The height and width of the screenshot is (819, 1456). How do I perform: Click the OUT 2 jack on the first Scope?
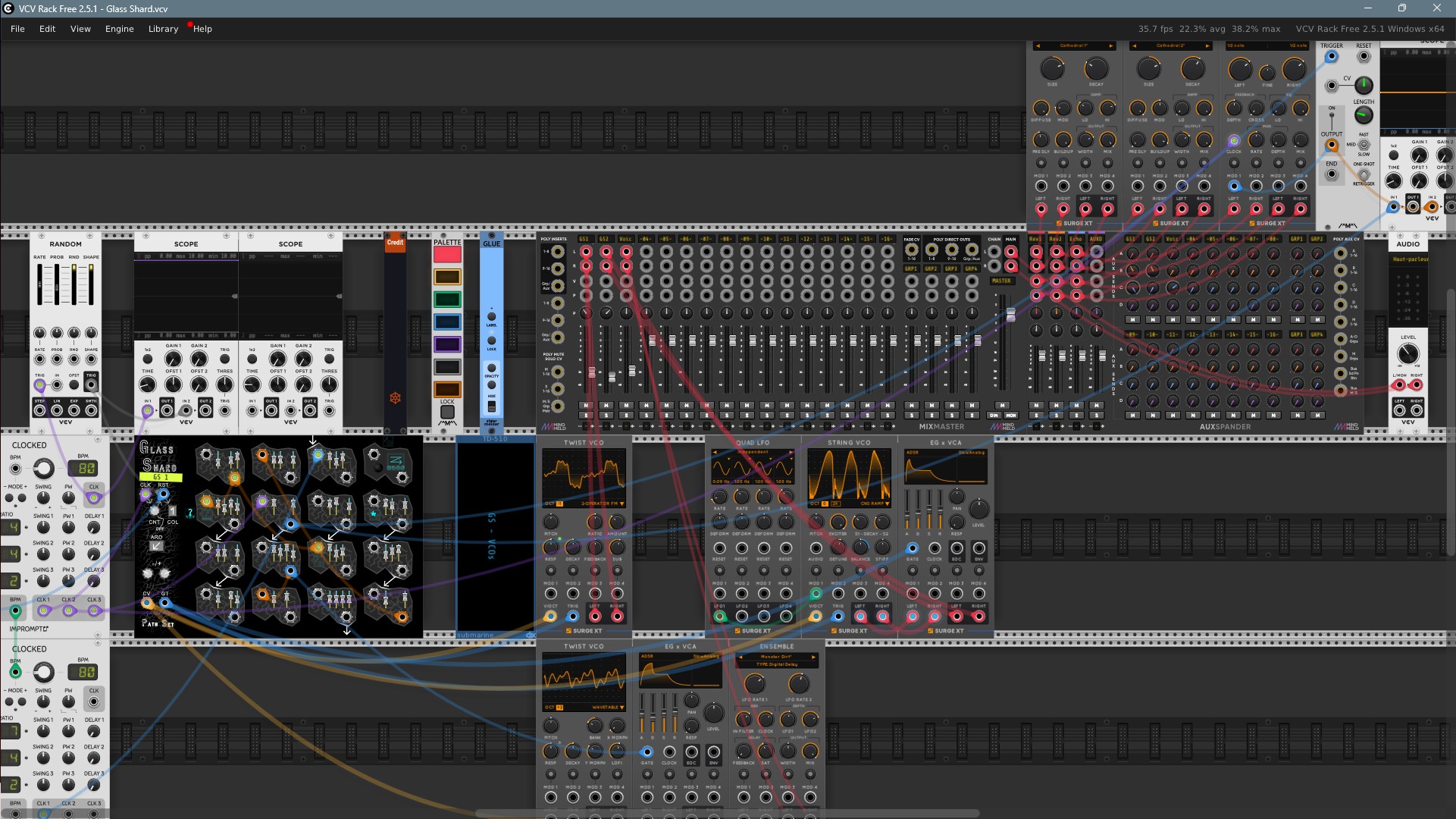(x=205, y=410)
